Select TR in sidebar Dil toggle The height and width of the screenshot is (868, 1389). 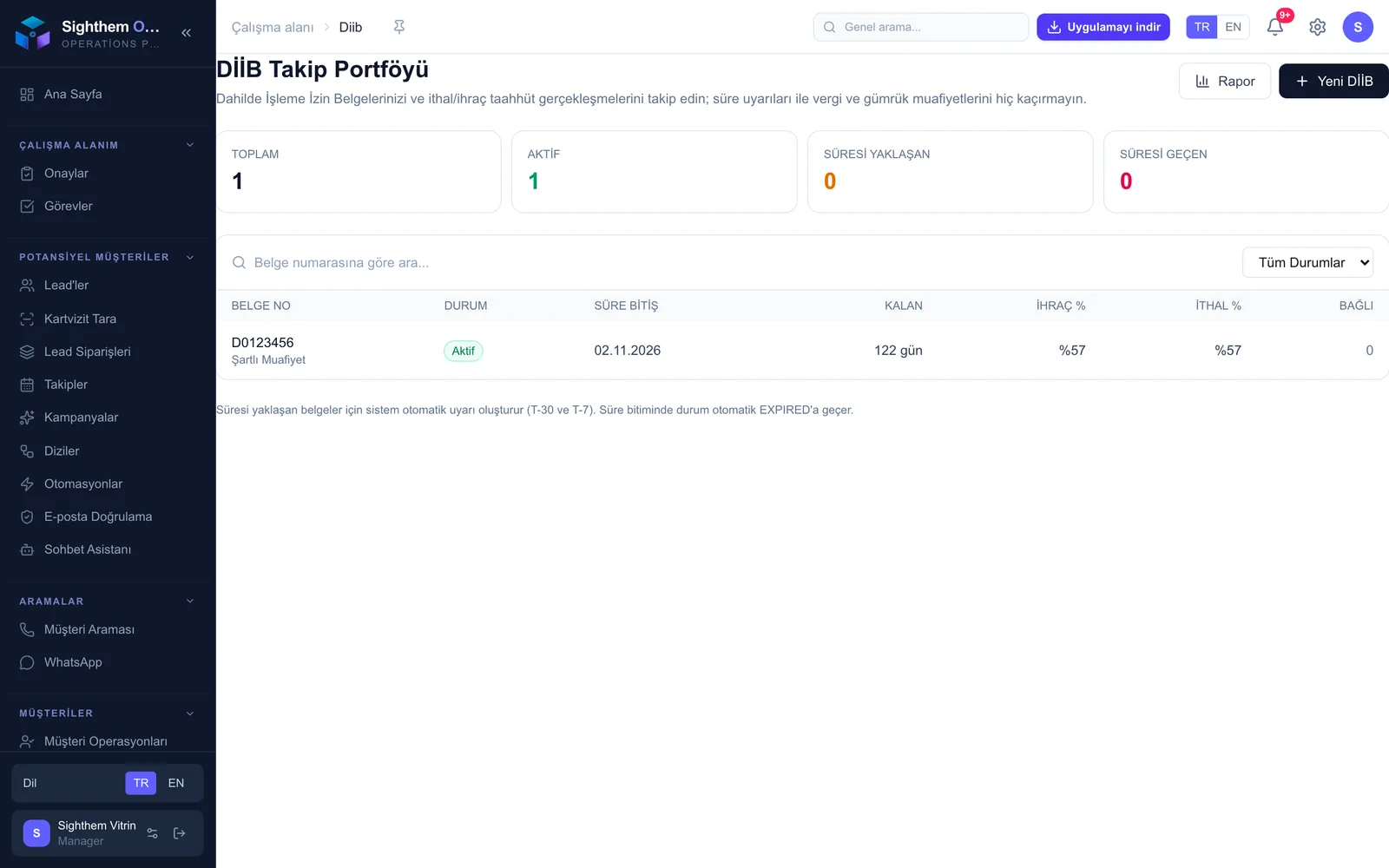pos(141,783)
